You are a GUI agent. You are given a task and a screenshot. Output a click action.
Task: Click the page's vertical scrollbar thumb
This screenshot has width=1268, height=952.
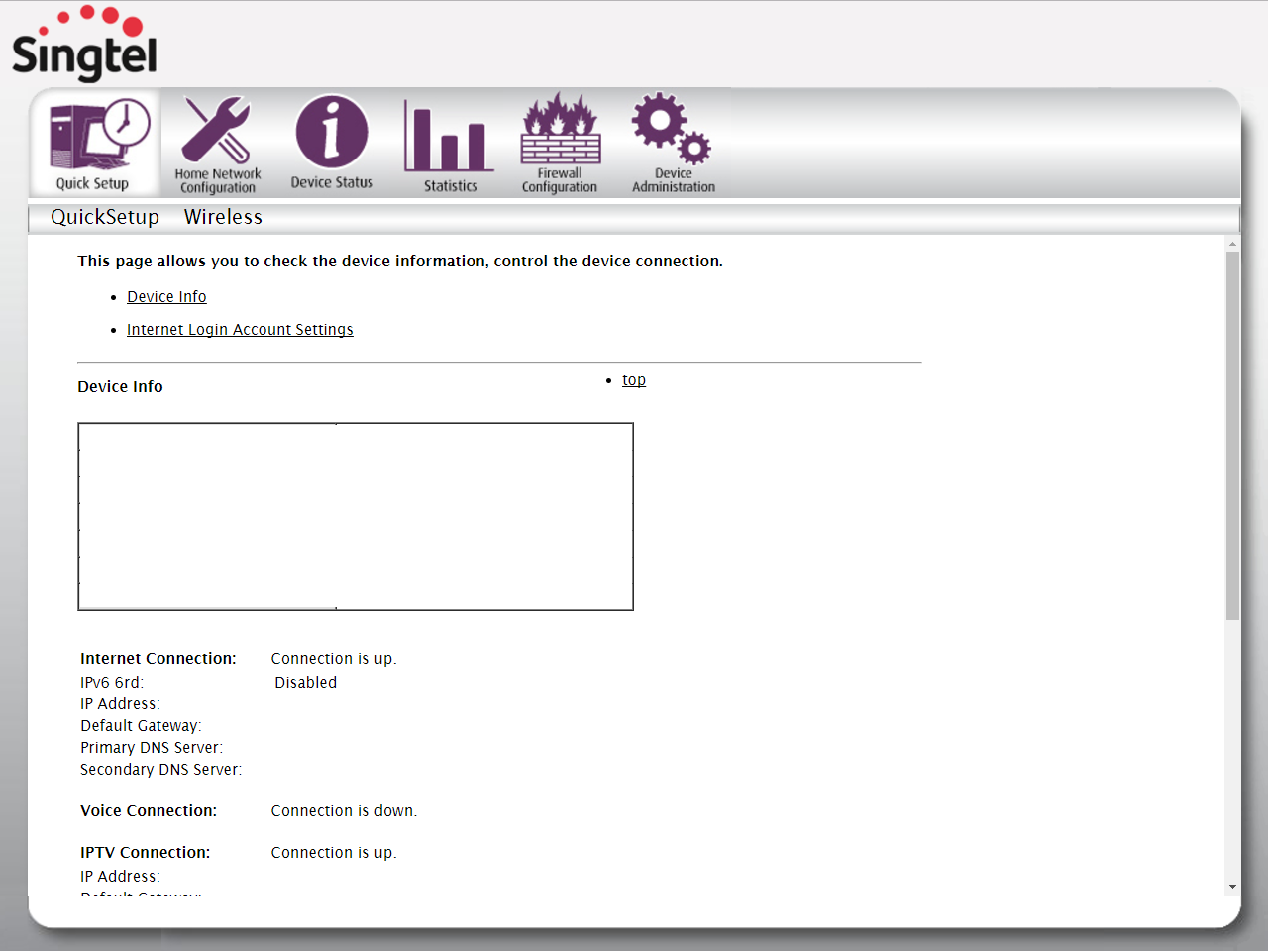coord(1233,436)
